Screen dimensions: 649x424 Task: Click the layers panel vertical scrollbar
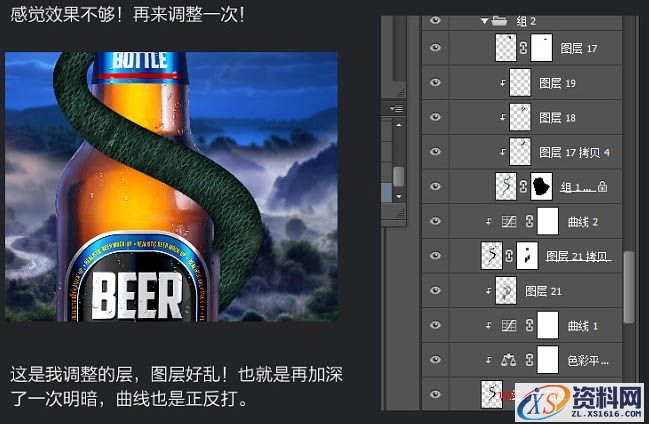coord(629,287)
